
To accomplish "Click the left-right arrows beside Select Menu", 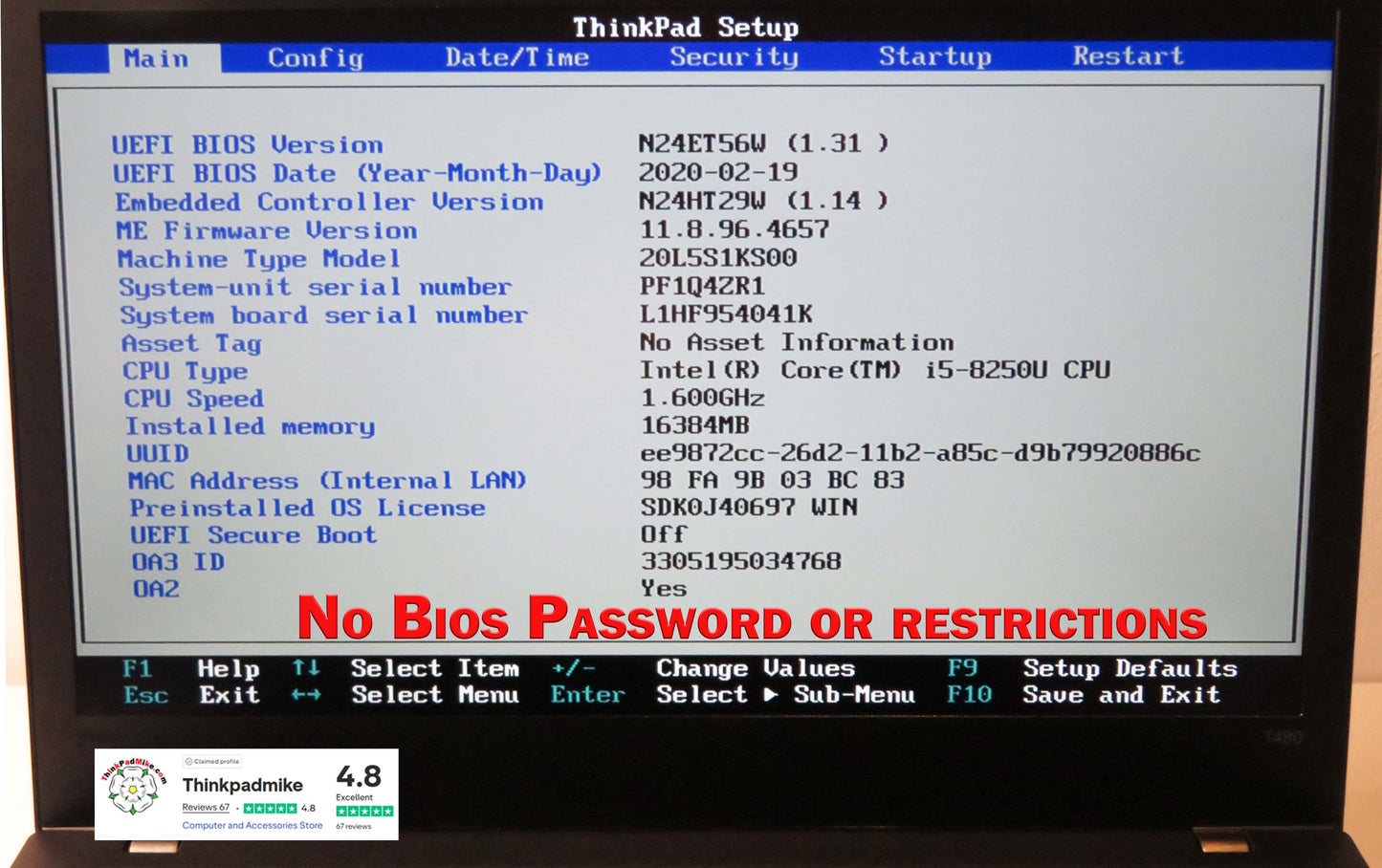I will (306, 695).
